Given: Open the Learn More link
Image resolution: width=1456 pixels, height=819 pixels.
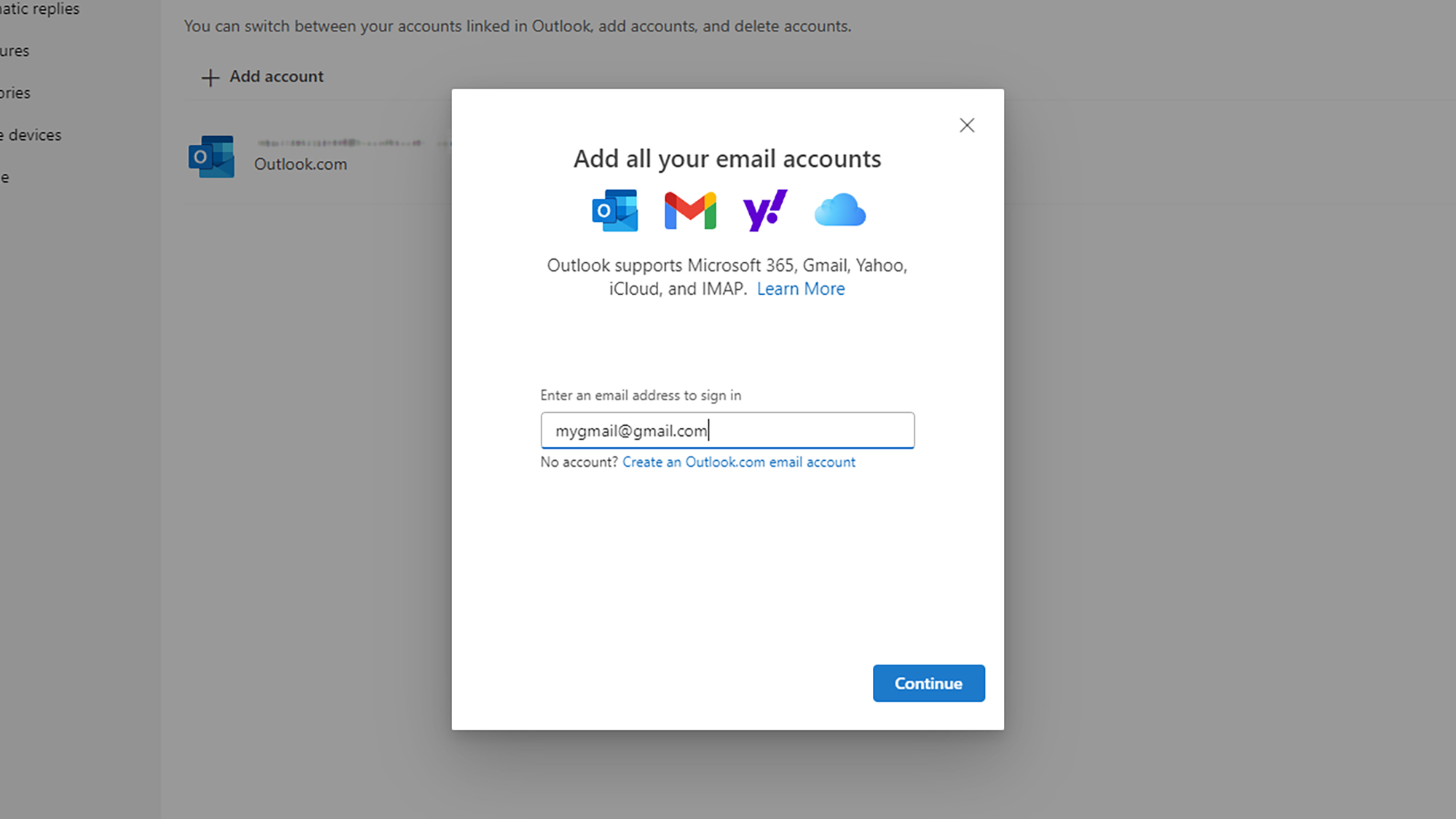Looking at the screenshot, I should coord(800,289).
